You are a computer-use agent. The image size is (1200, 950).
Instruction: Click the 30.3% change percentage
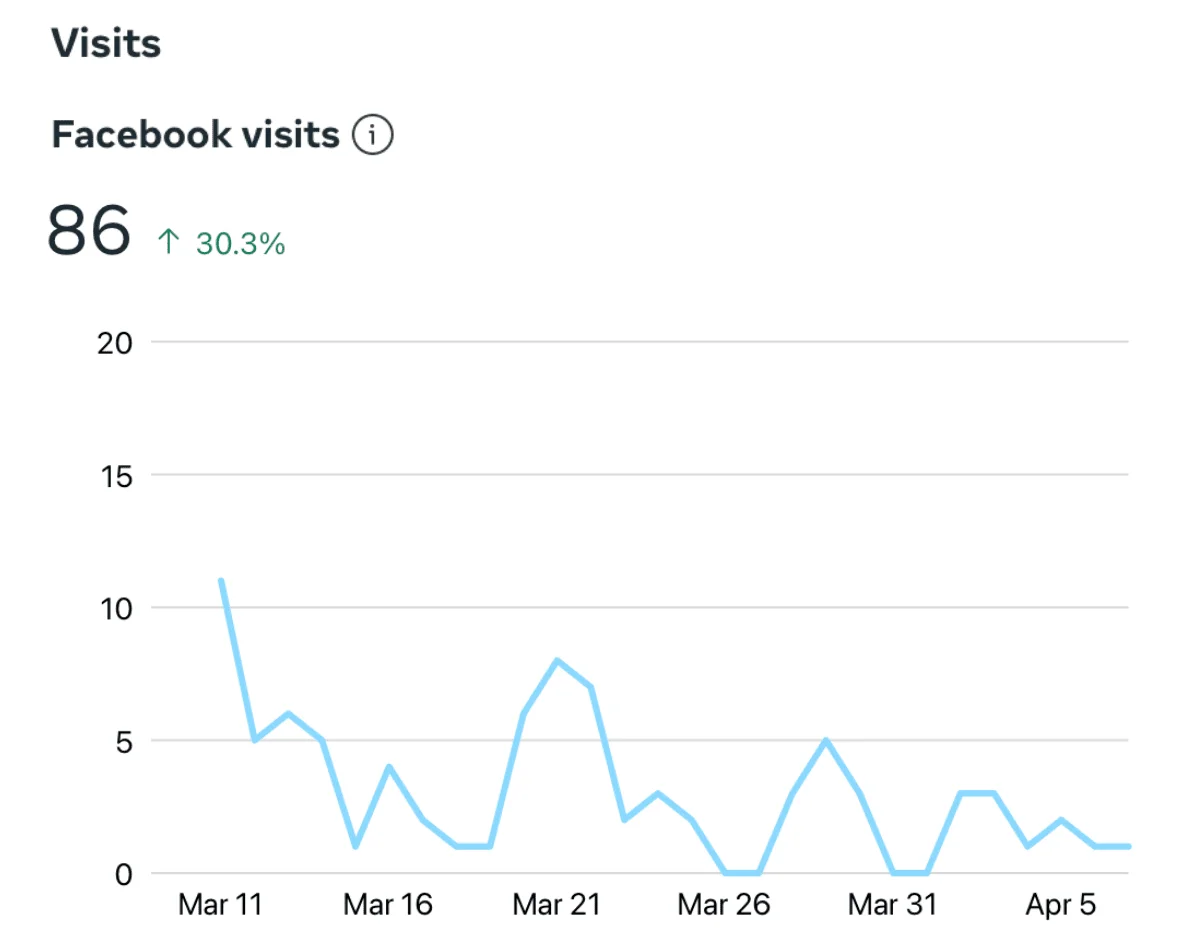(240, 244)
